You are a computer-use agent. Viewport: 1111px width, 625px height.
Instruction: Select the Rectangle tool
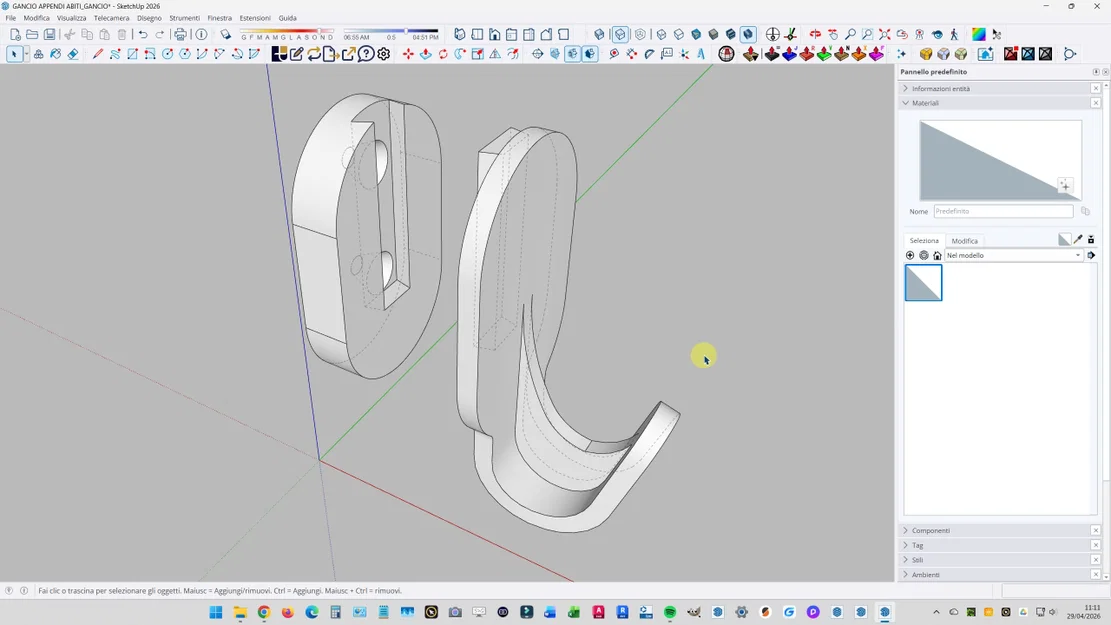click(132, 54)
